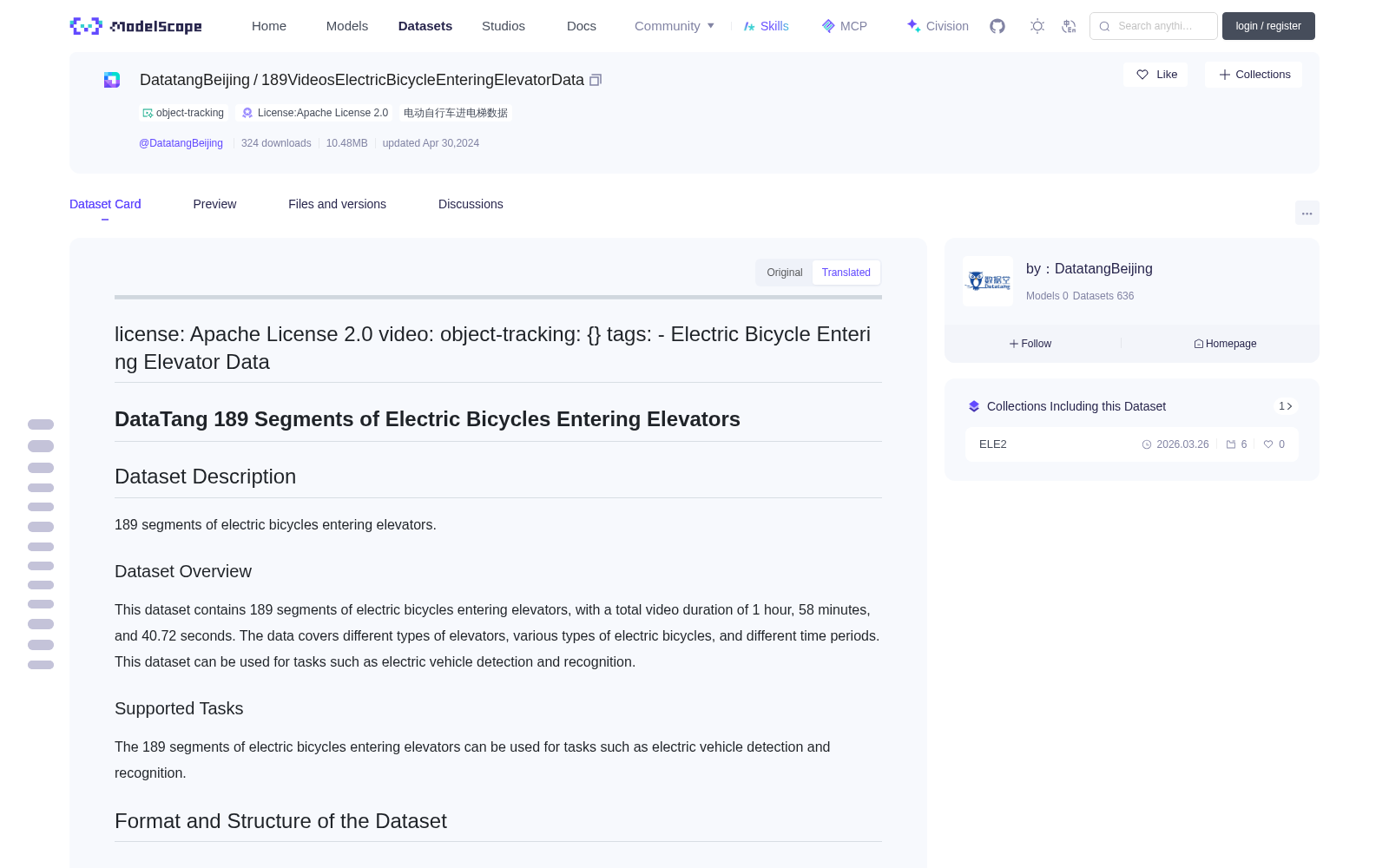Click the "324 downloads" text
The width and height of the screenshot is (1389, 868).
276,143
